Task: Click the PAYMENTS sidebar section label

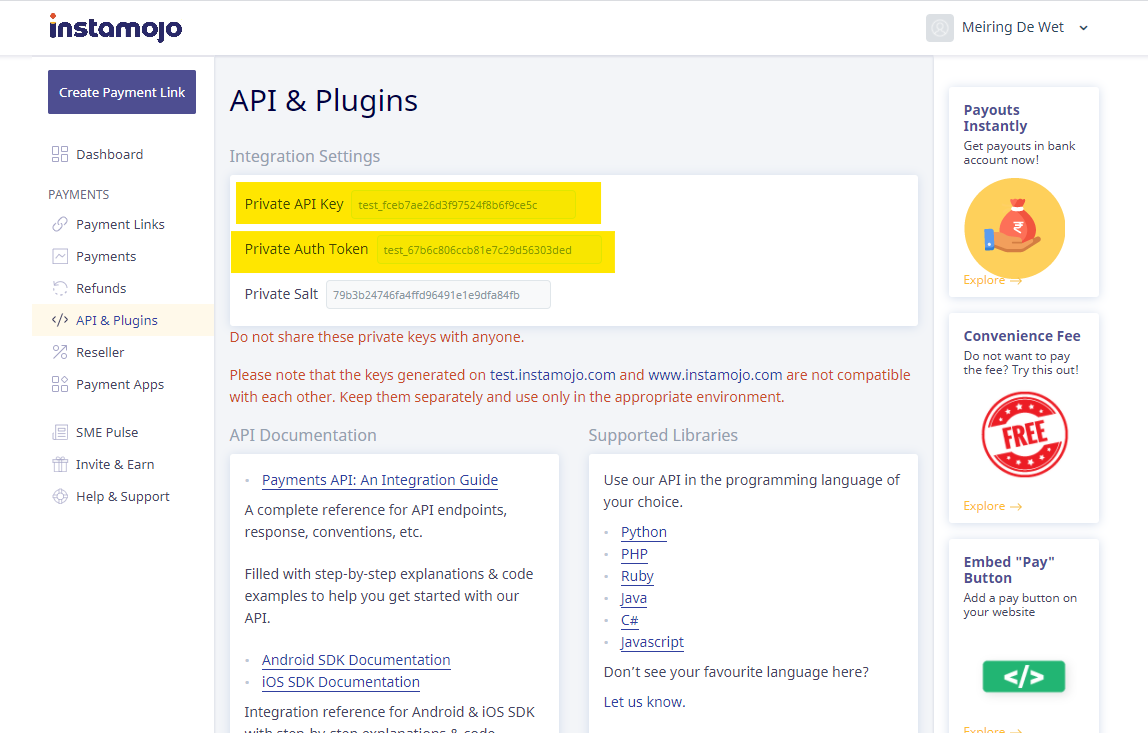Action: (78, 195)
